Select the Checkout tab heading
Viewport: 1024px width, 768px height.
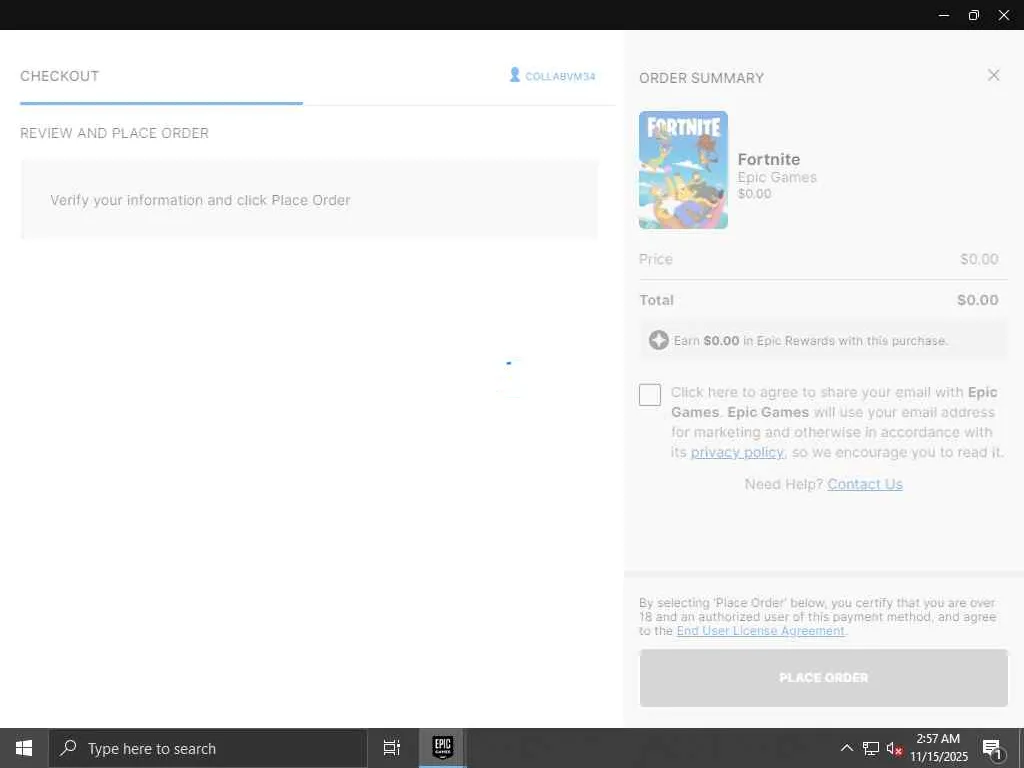[x=59, y=76]
